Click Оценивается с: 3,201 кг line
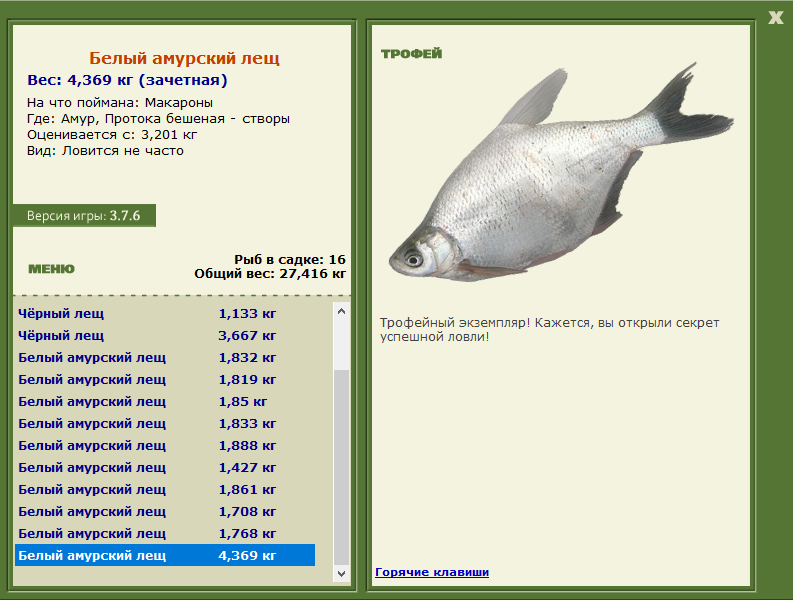The image size is (793, 600). point(112,135)
